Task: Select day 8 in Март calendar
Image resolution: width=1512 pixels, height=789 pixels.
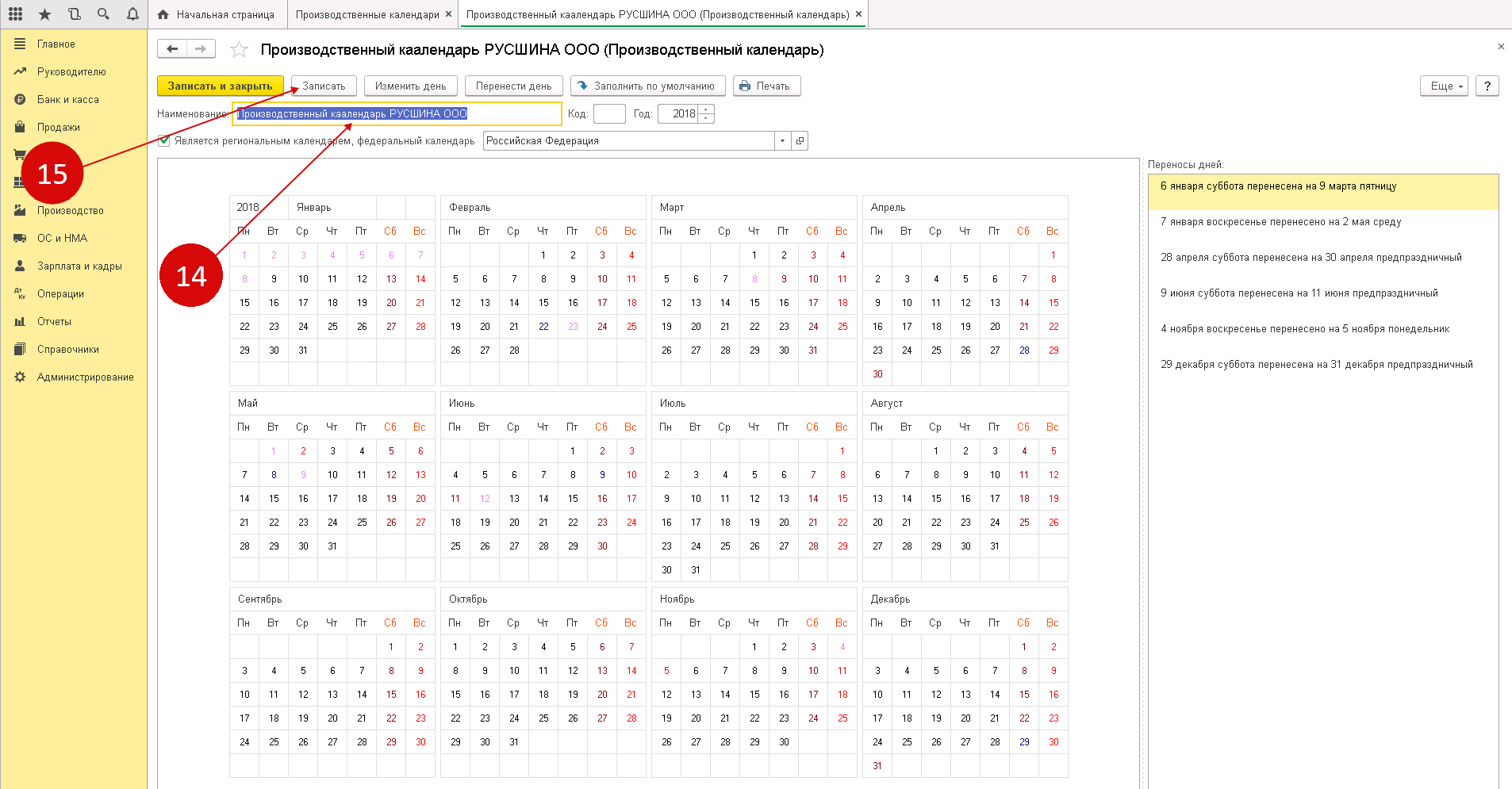Action: click(x=754, y=279)
